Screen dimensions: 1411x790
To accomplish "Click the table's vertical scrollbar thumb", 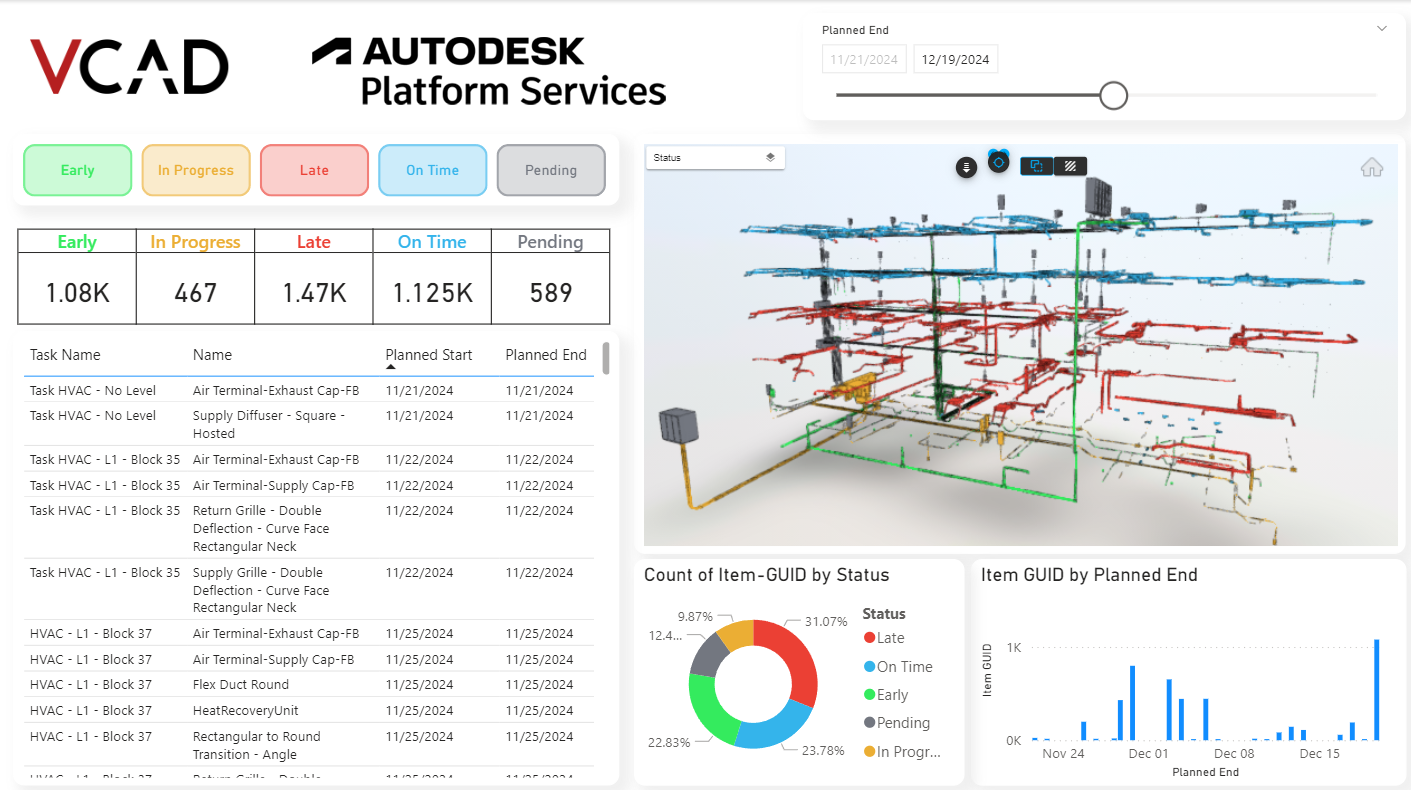I will (x=605, y=358).
